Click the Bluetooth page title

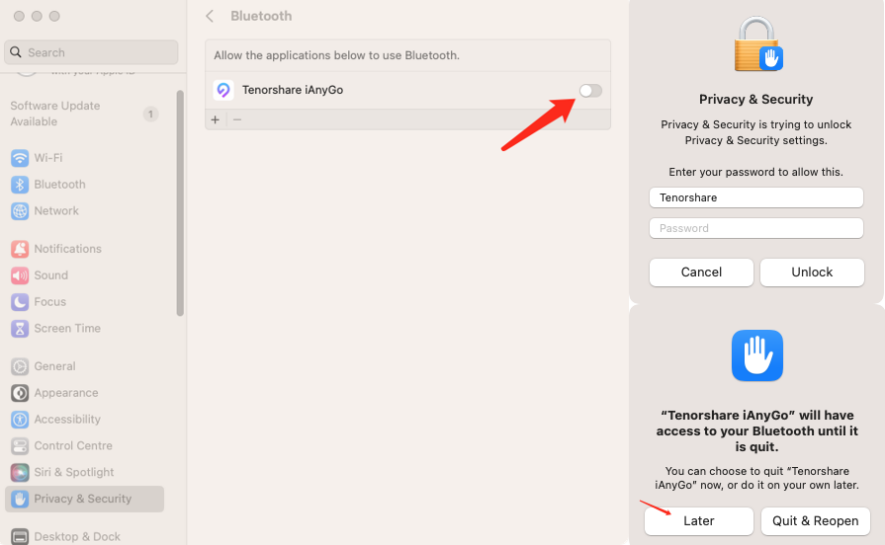click(261, 16)
